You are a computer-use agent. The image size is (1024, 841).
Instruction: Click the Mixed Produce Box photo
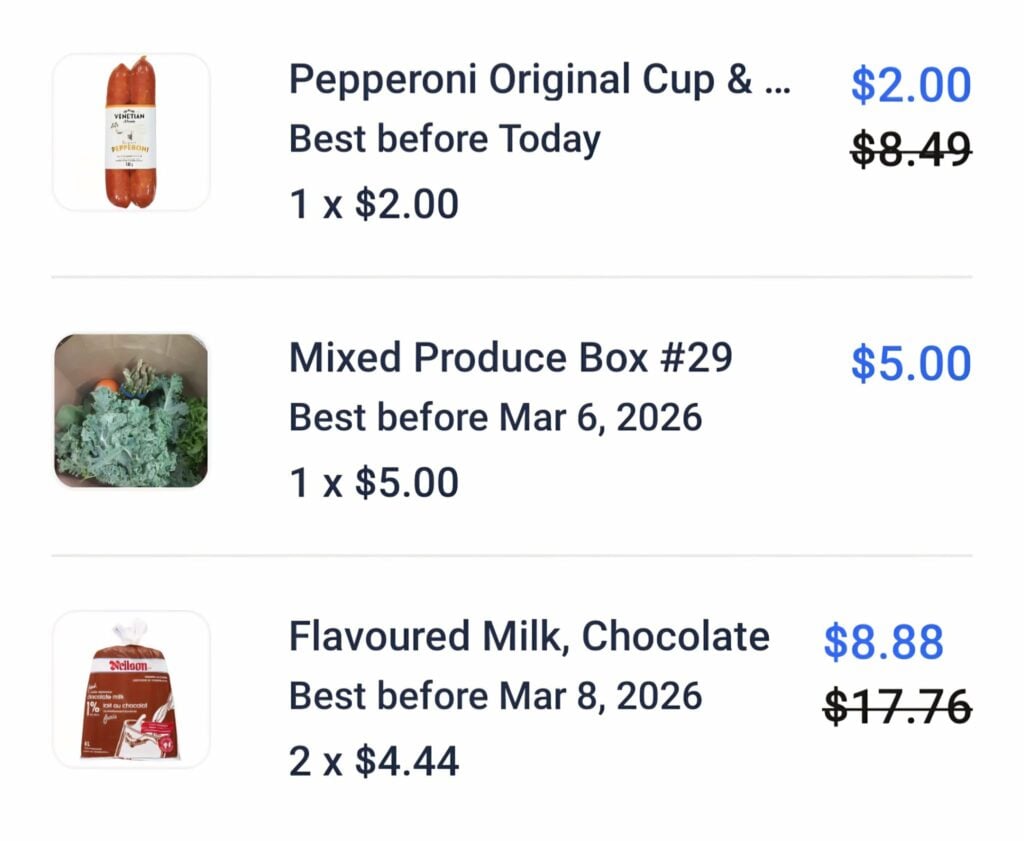pos(133,410)
